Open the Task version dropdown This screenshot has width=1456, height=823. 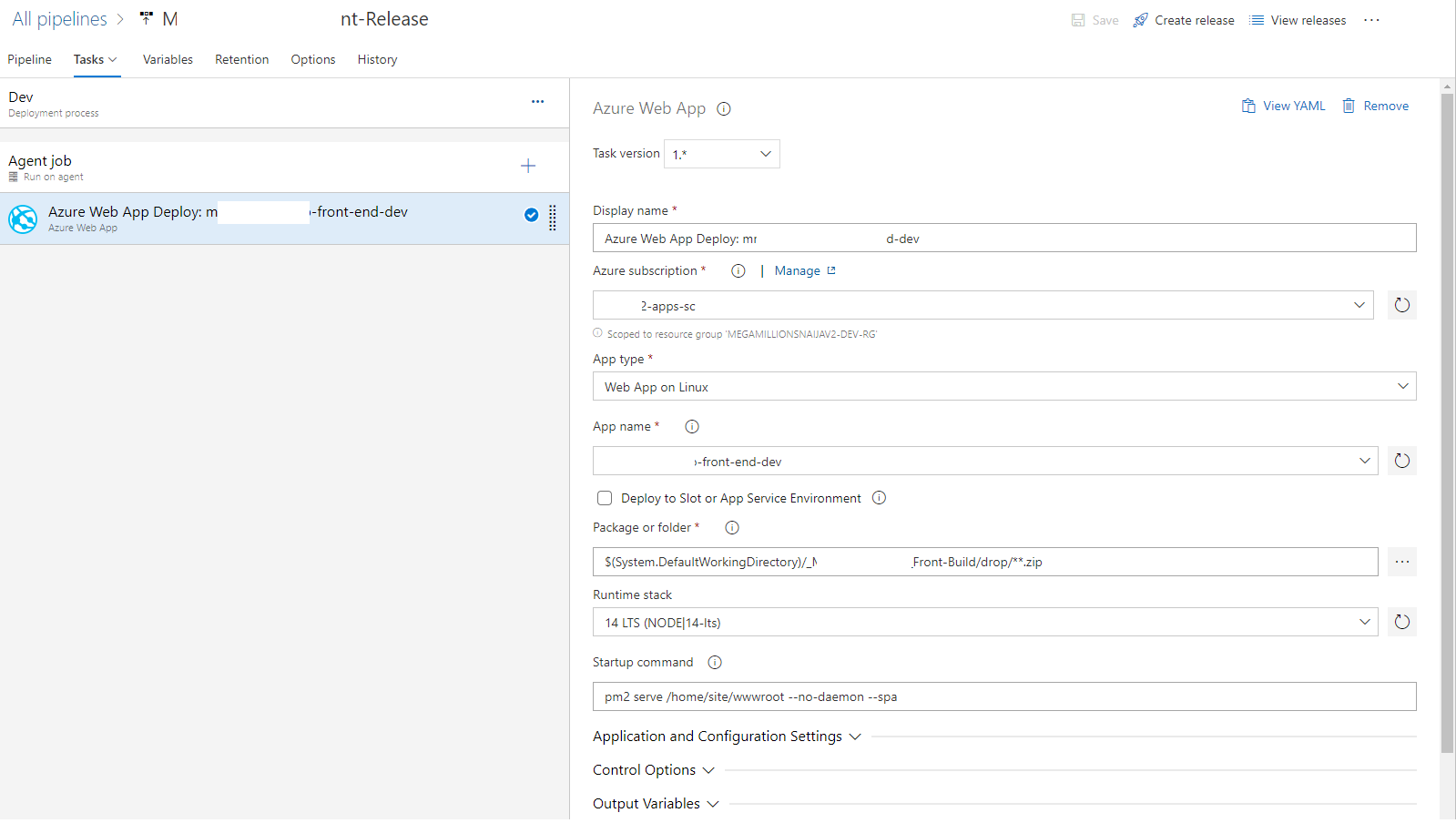[x=722, y=154]
